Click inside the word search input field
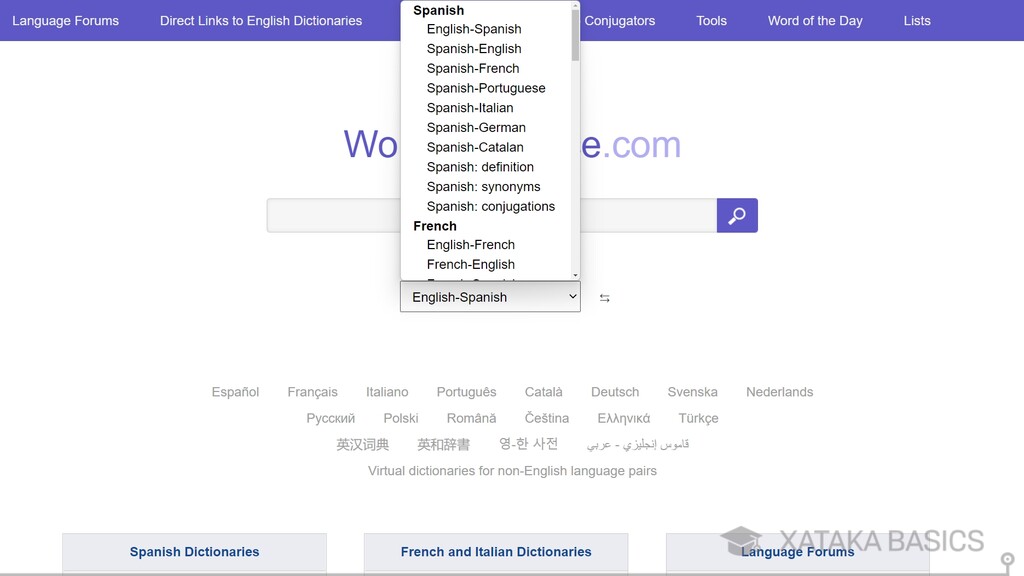 pyautogui.click(x=340, y=215)
